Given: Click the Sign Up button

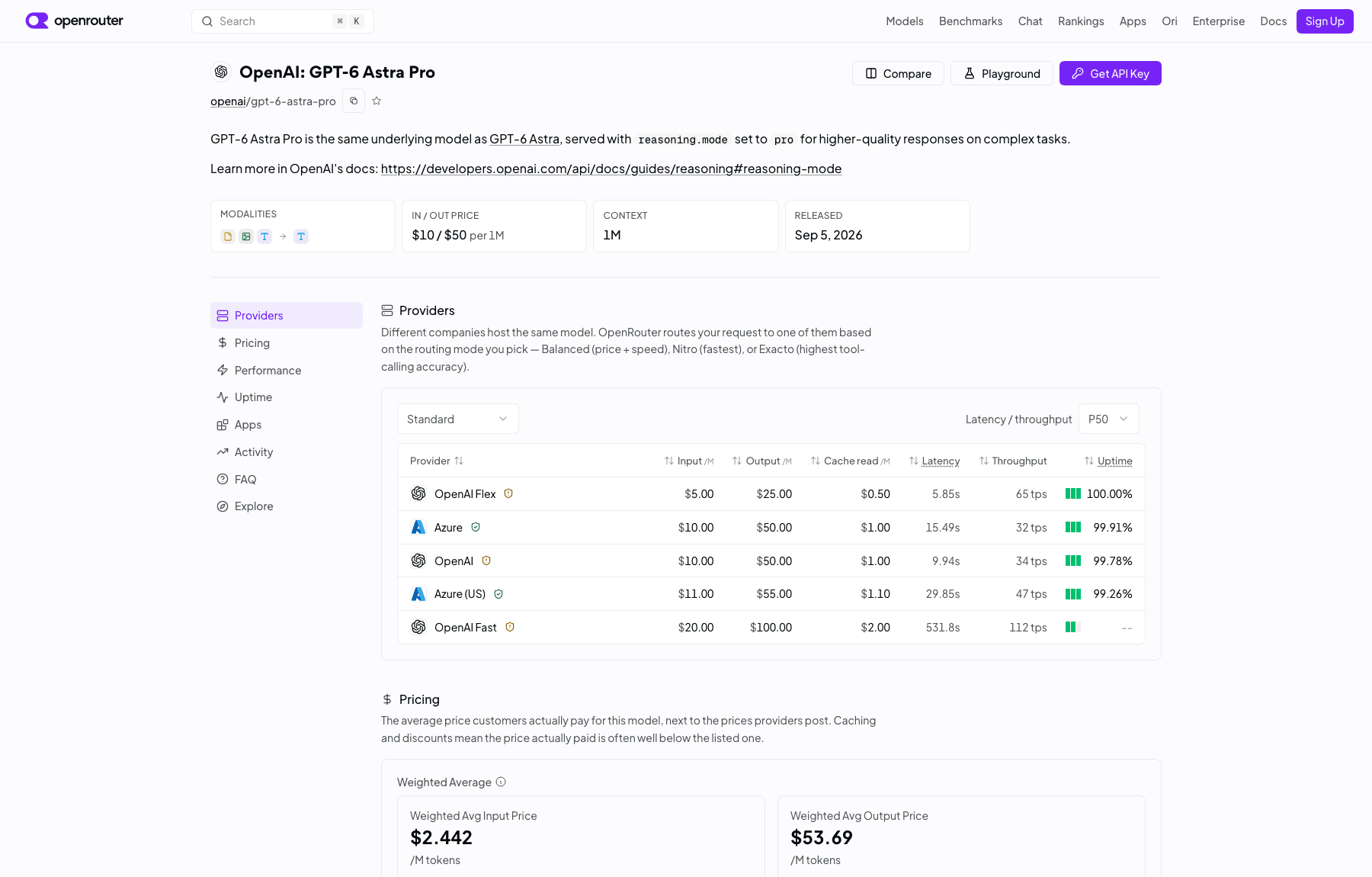Looking at the screenshot, I should click(1325, 21).
